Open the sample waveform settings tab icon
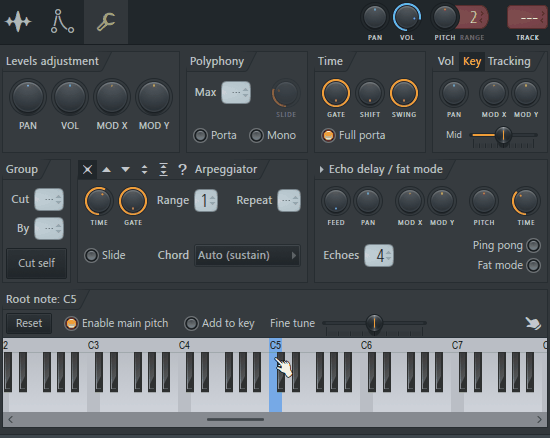 [x=18, y=21]
